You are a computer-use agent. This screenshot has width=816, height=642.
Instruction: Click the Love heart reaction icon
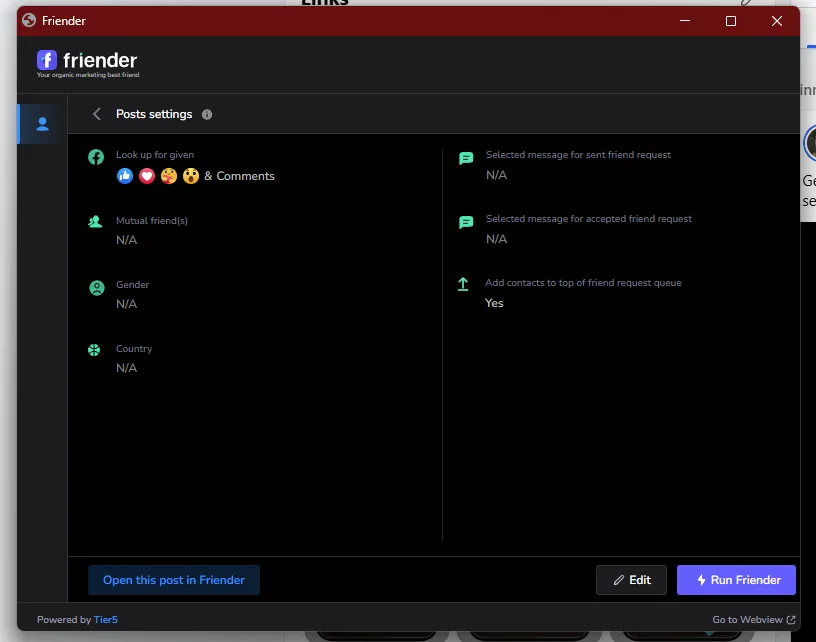[147, 176]
